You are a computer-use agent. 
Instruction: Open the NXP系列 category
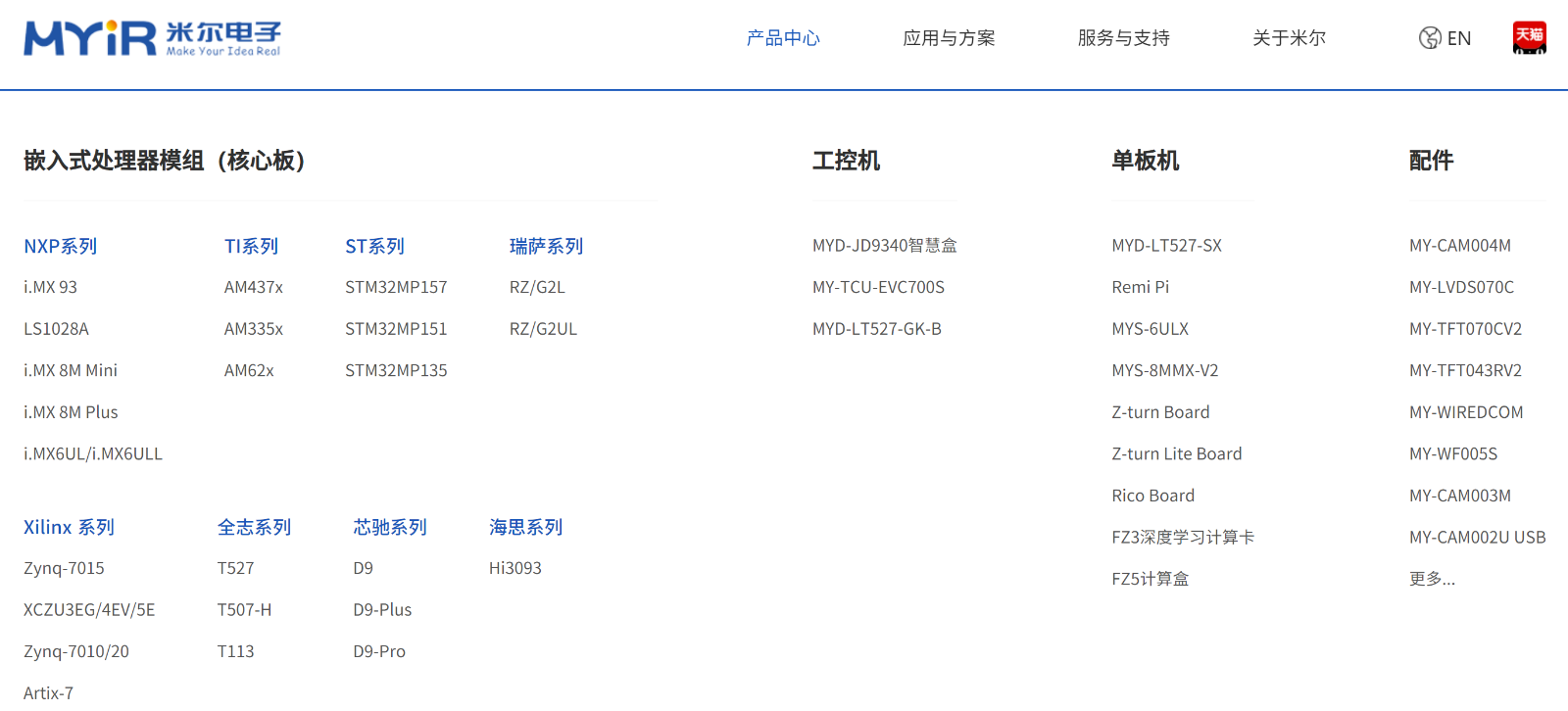pyautogui.click(x=61, y=246)
